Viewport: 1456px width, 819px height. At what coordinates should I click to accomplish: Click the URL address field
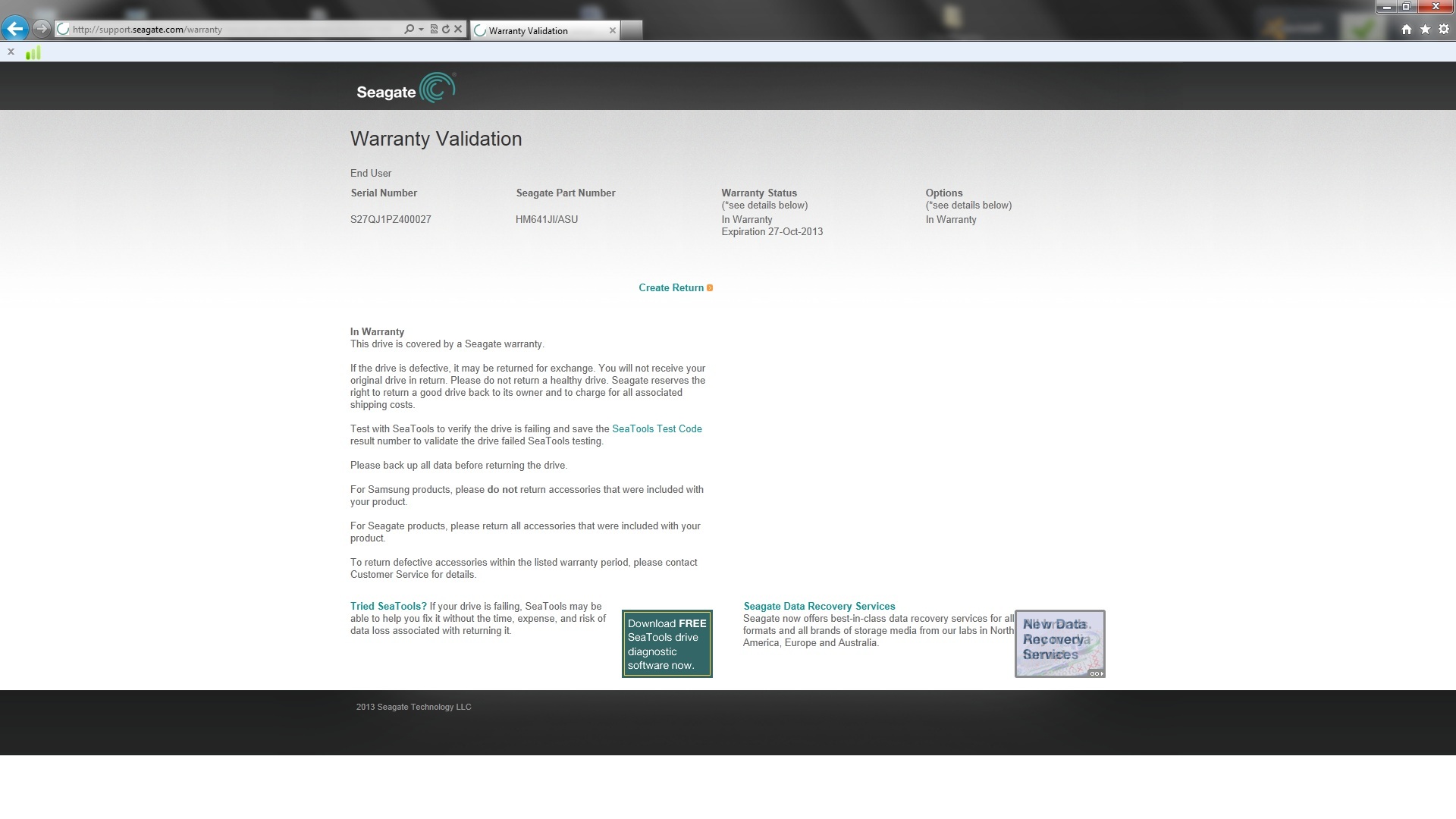point(227,30)
